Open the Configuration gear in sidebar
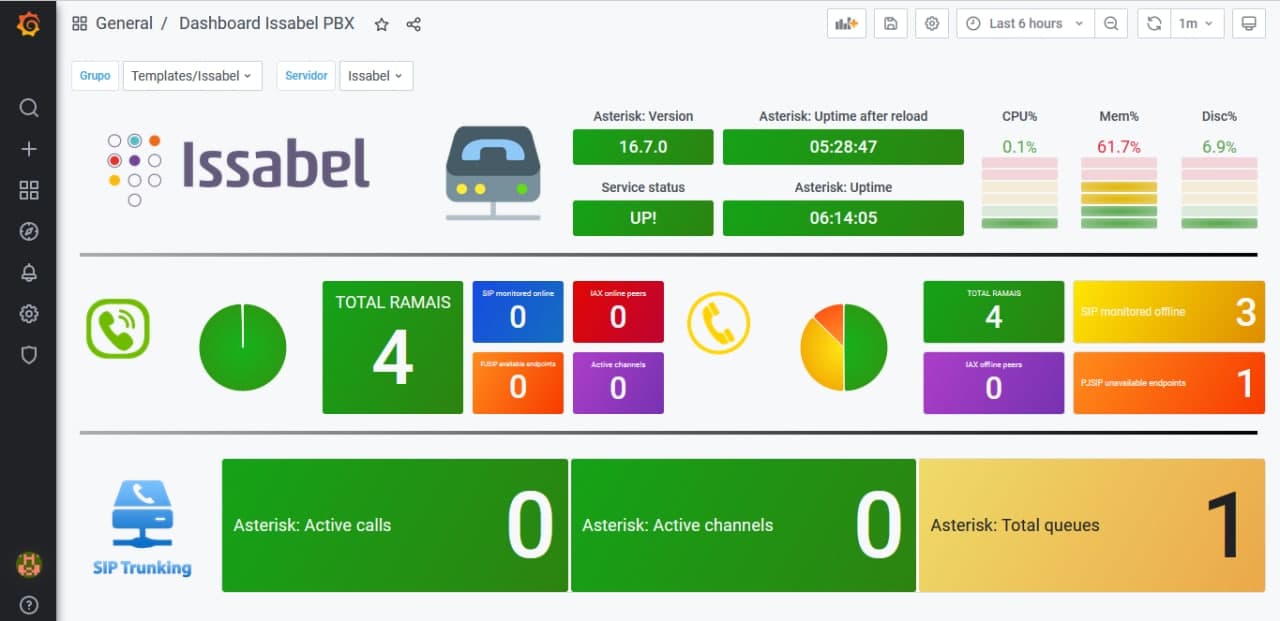The height and width of the screenshot is (621, 1280). 29,314
